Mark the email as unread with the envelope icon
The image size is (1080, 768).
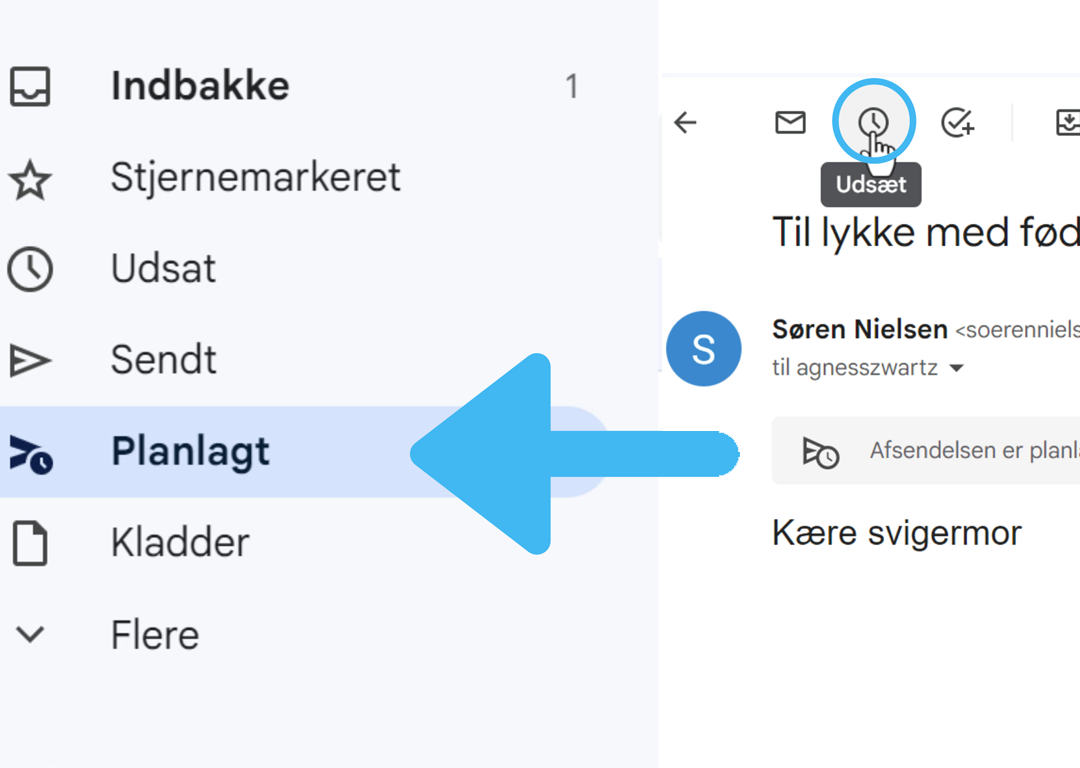pyautogui.click(x=790, y=123)
